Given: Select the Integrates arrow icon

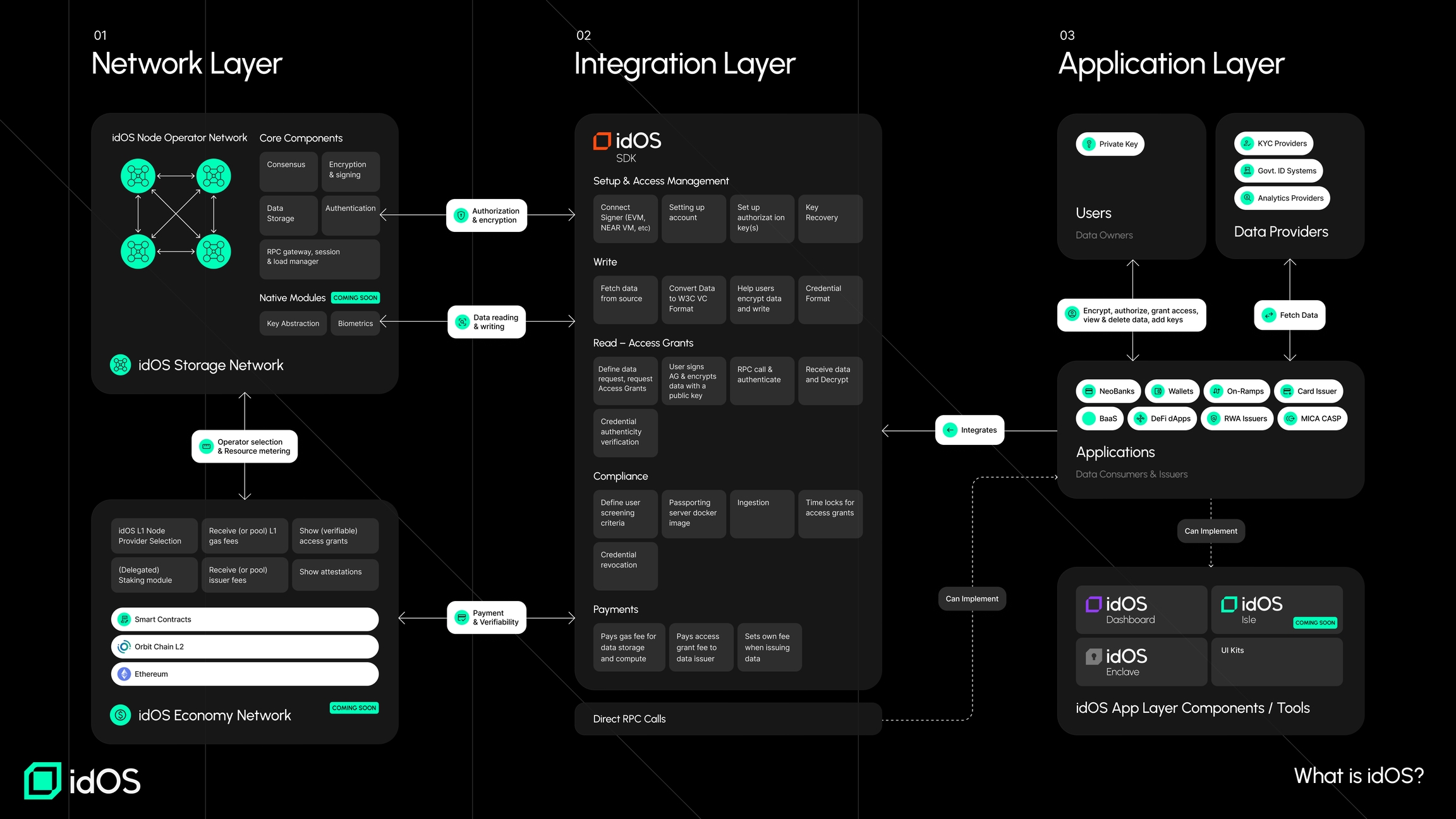Looking at the screenshot, I should pos(950,430).
